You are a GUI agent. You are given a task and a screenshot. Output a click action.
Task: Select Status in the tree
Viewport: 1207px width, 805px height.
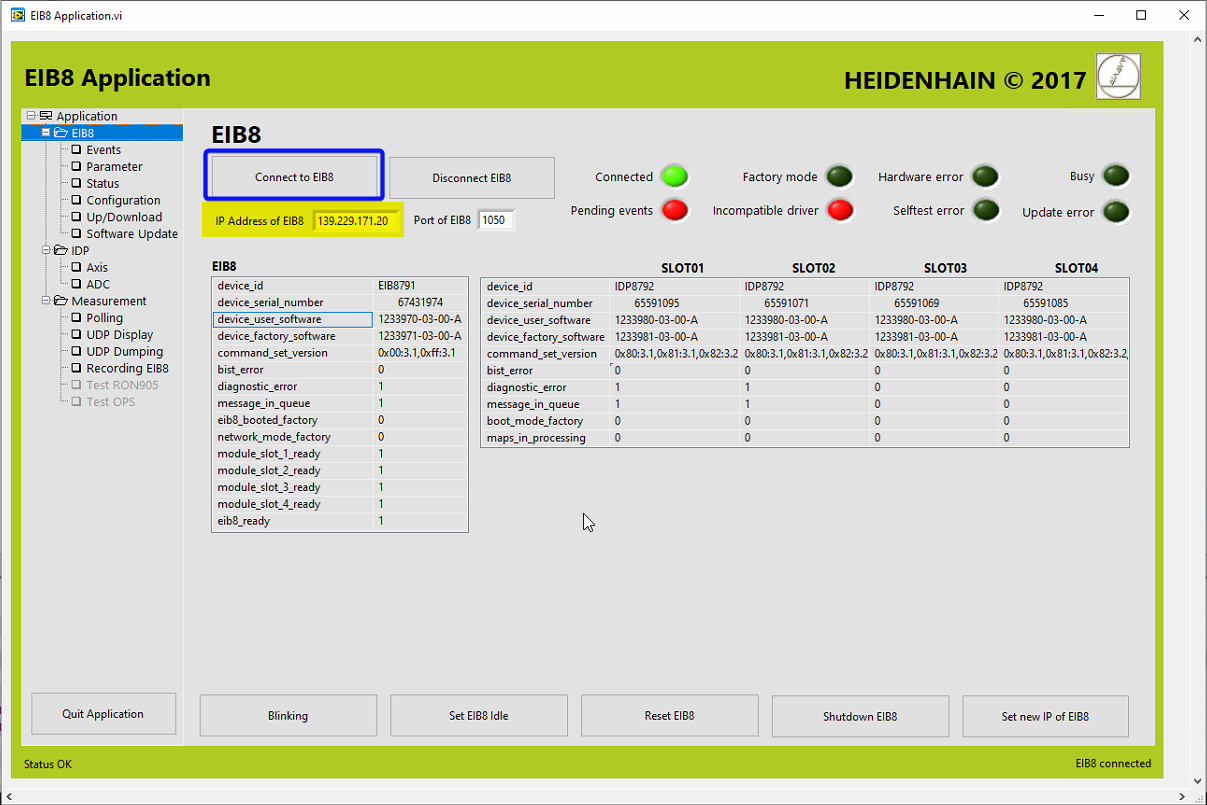[x=102, y=184]
